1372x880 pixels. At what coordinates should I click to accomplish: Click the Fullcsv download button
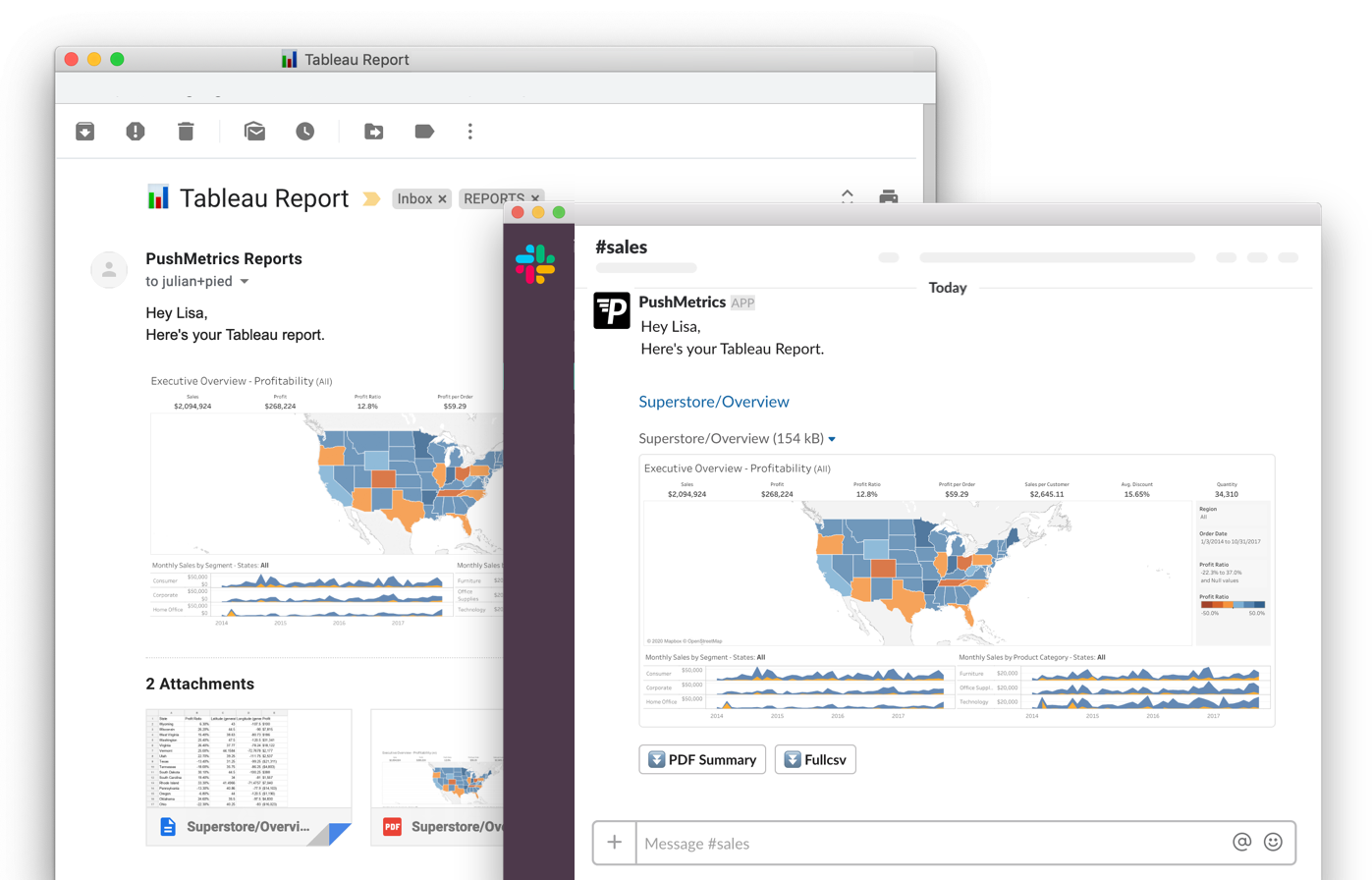(x=815, y=759)
